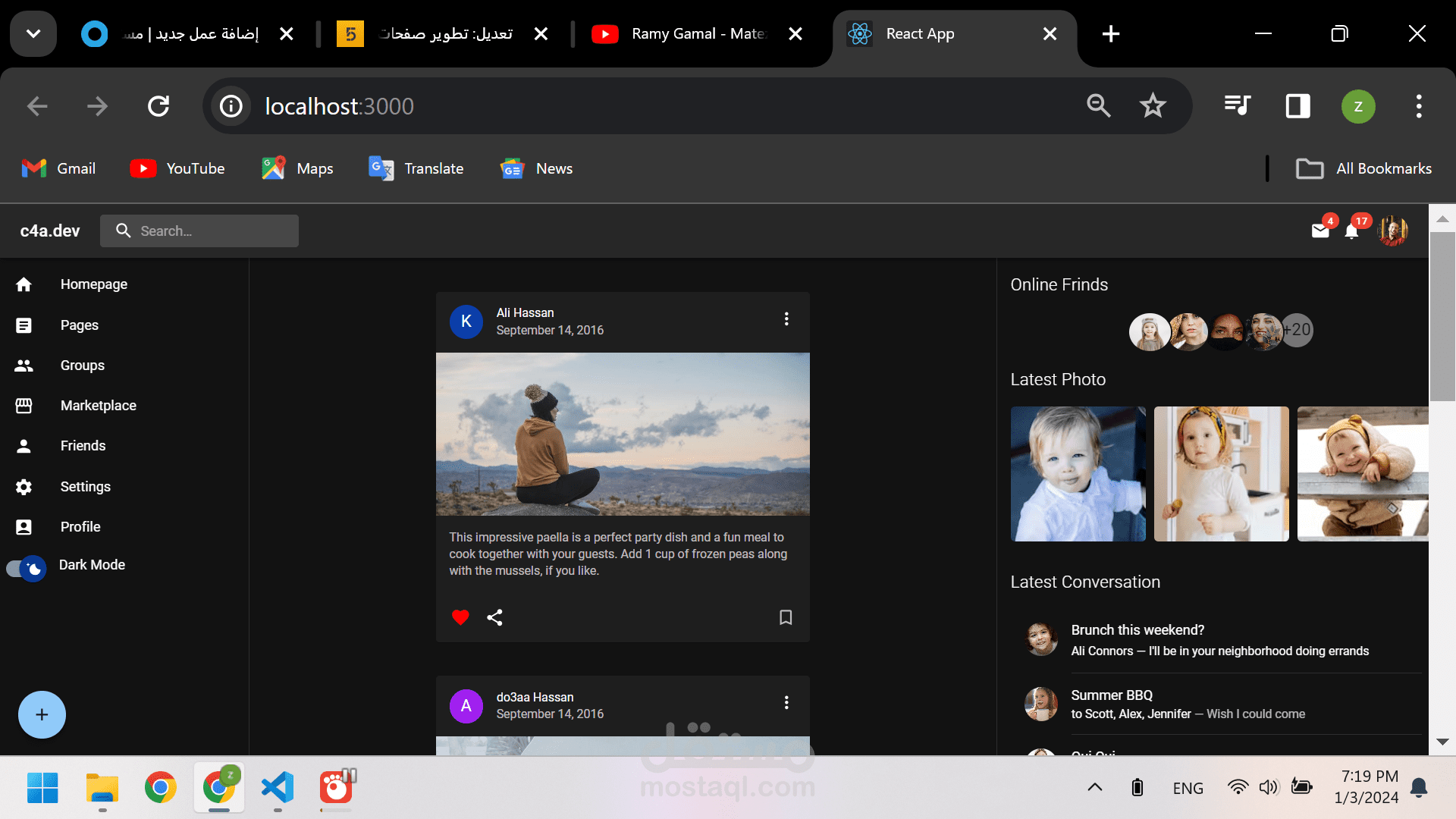This screenshot has width=1456, height=819.
Task: Click the Settings gear in sidebar
Action: tap(24, 486)
